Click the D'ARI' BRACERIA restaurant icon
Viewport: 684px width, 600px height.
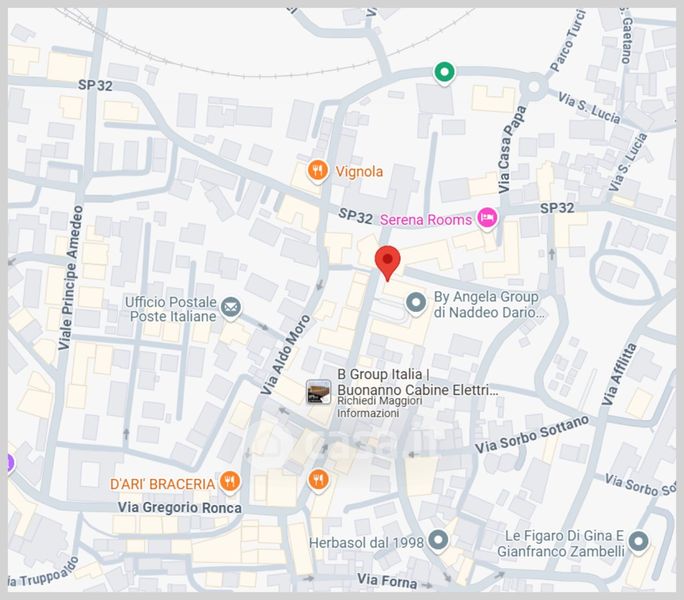pos(229,482)
